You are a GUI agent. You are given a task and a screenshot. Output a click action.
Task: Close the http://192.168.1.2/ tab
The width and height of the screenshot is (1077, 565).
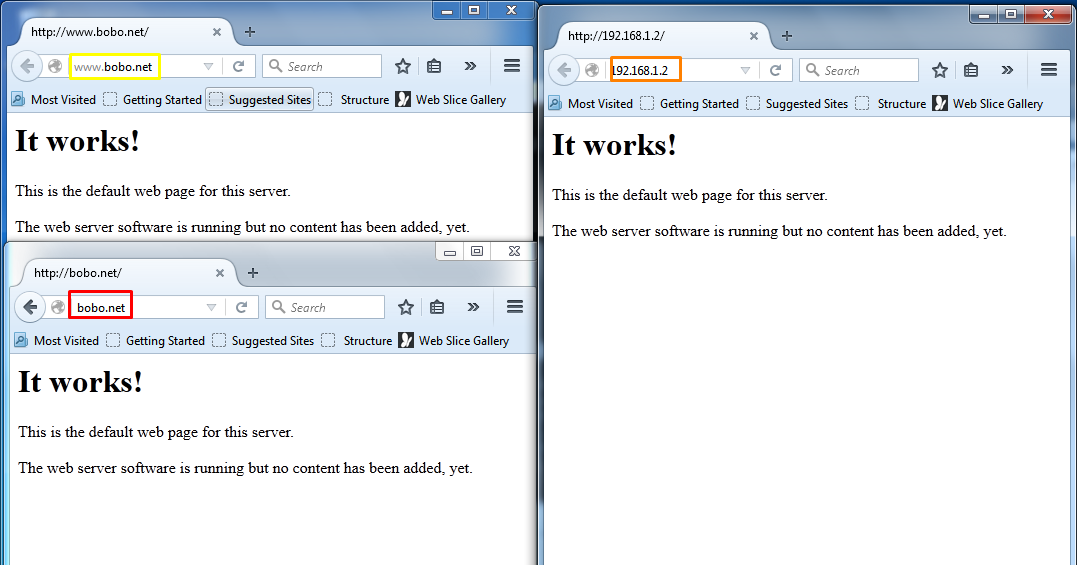pos(754,36)
